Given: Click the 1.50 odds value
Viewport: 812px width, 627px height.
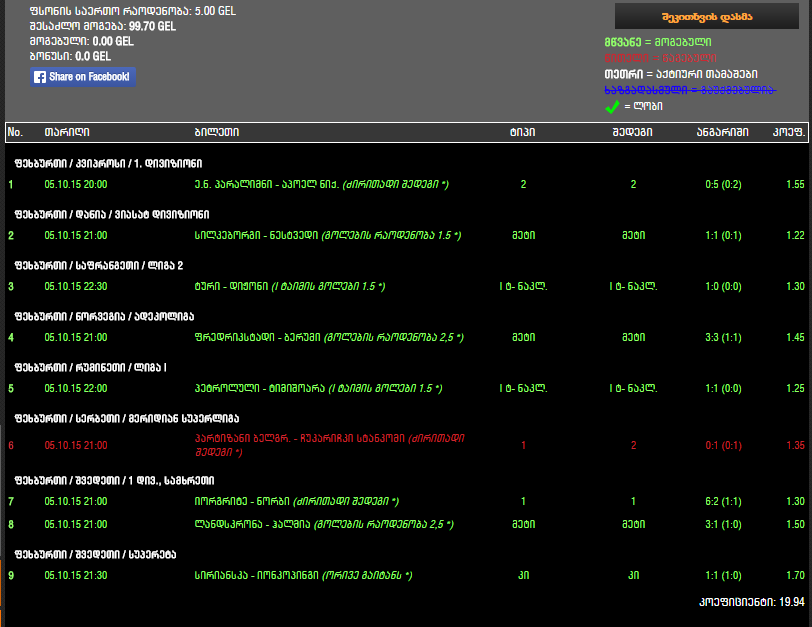Looking at the screenshot, I should pyautogui.click(x=795, y=524).
